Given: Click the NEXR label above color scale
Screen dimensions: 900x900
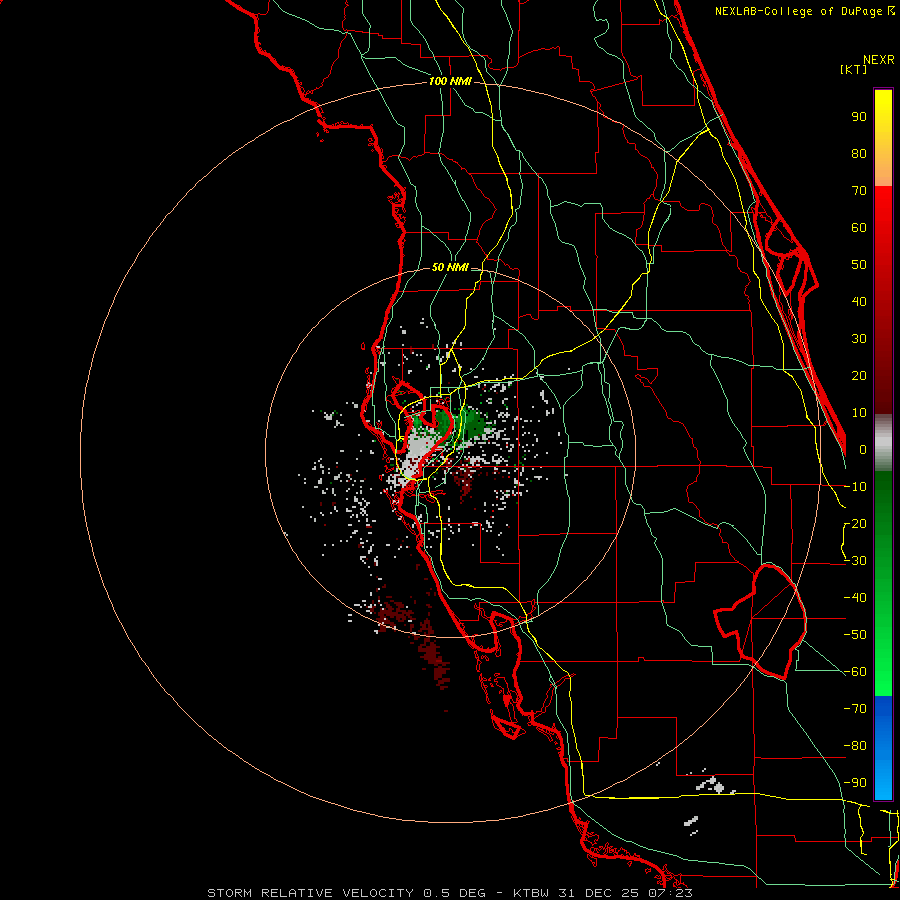Looking at the screenshot, I should (879, 60).
